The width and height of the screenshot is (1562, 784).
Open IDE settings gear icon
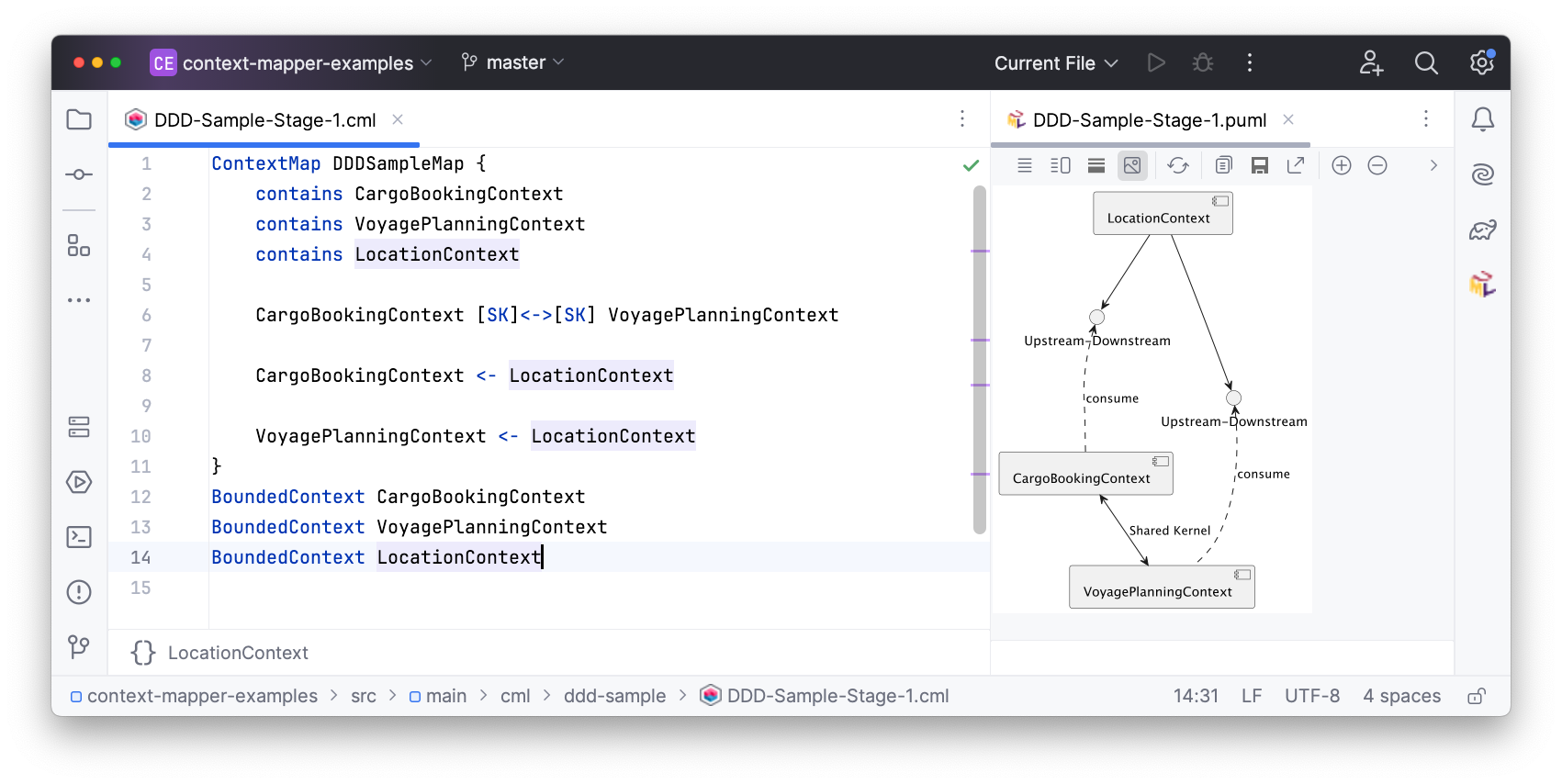click(x=1481, y=62)
